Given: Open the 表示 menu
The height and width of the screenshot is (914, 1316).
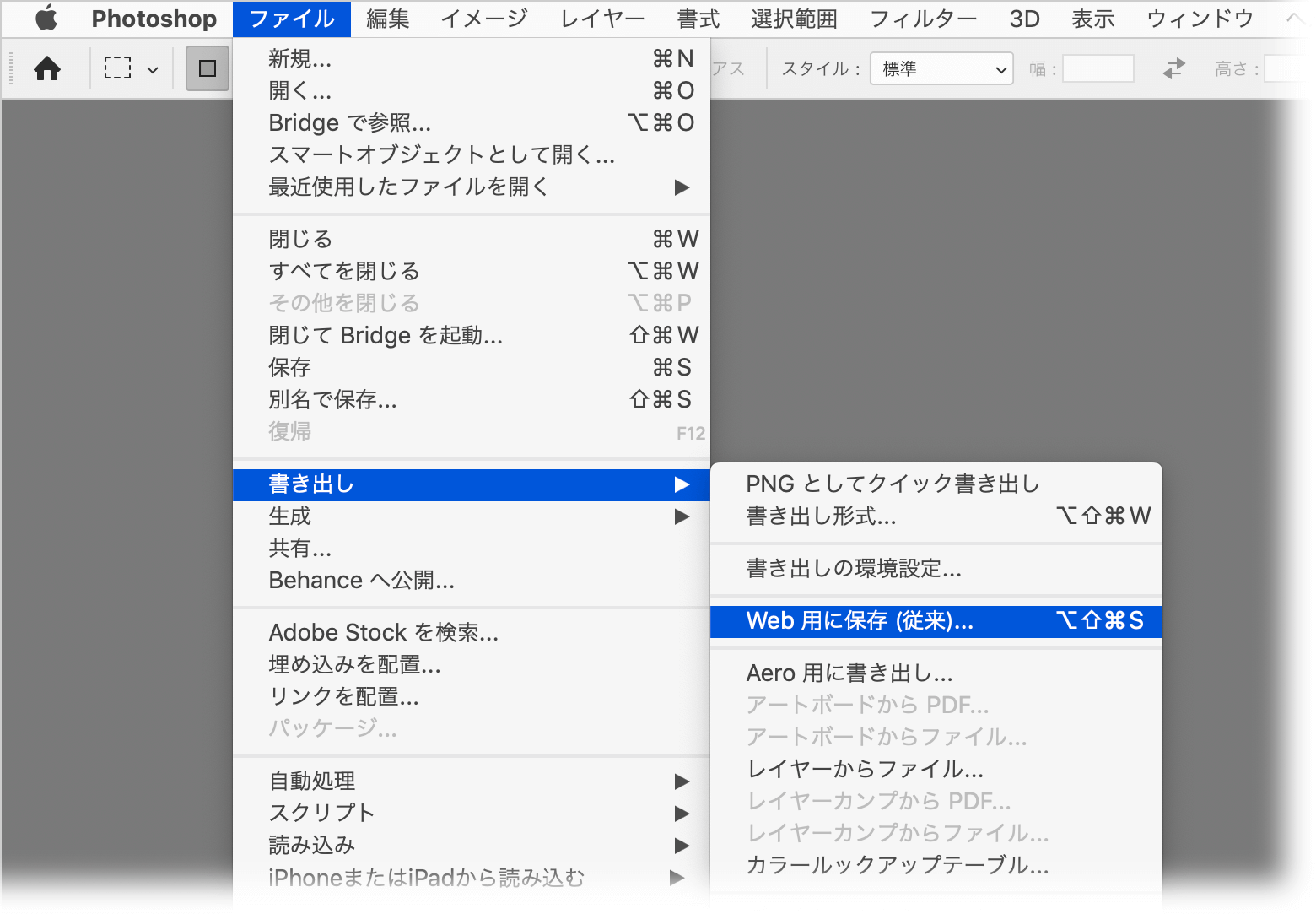Looking at the screenshot, I should [x=1093, y=19].
